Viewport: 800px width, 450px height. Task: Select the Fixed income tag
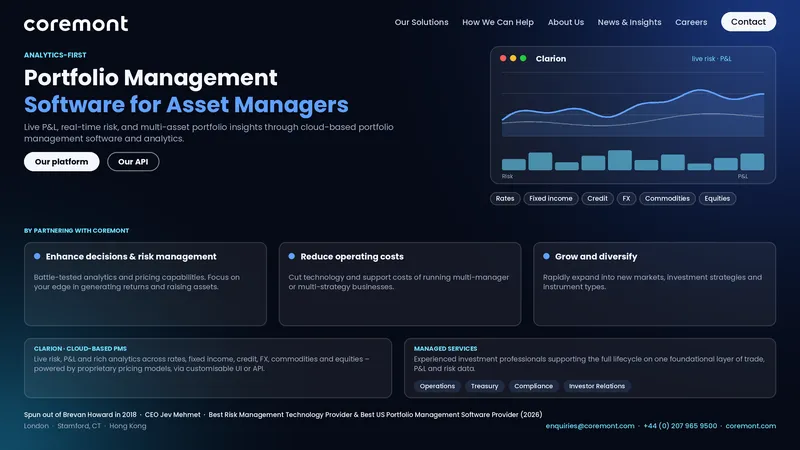pyautogui.click(x=551, y=198)
